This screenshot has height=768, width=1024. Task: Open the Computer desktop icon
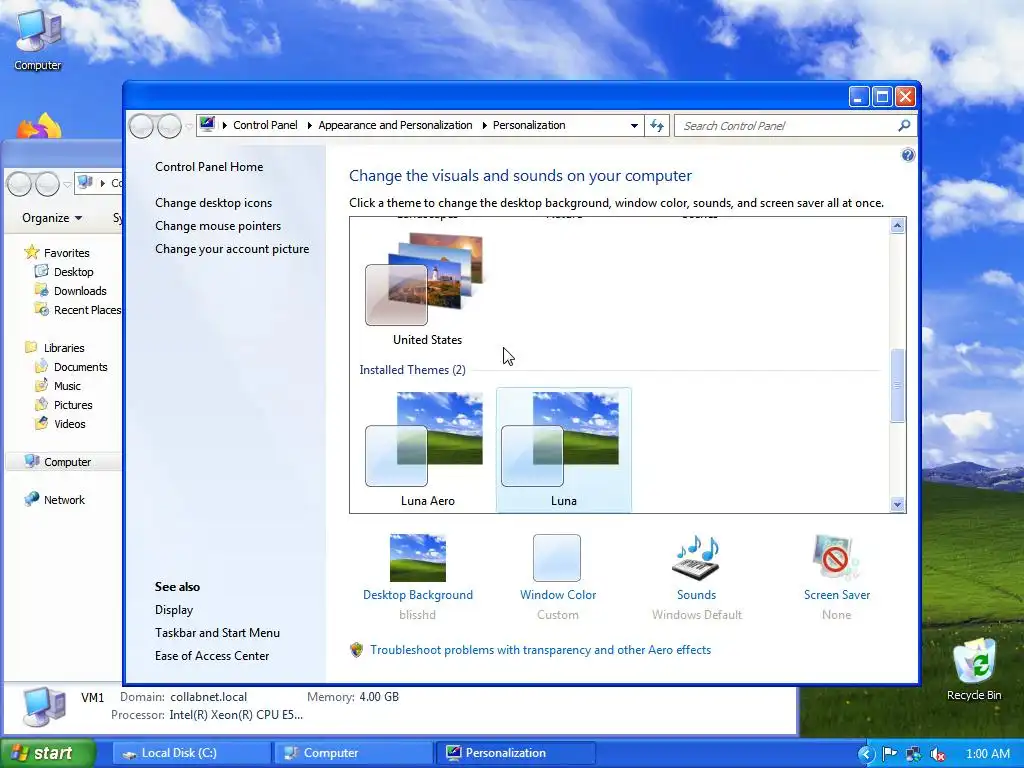coord(38,39)
